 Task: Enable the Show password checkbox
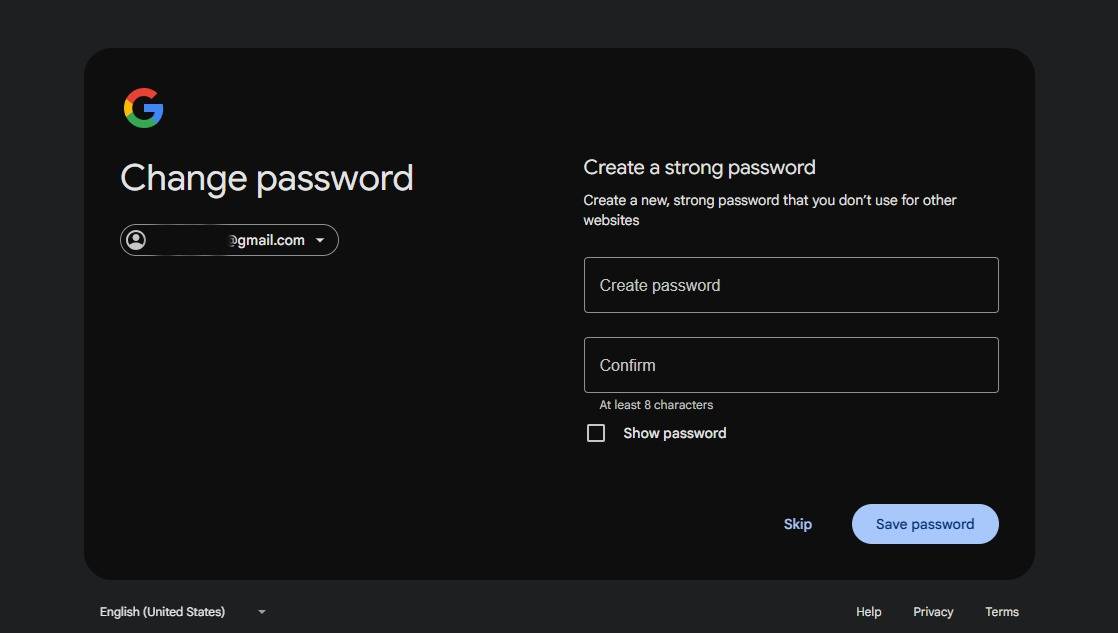pos(595,433)
